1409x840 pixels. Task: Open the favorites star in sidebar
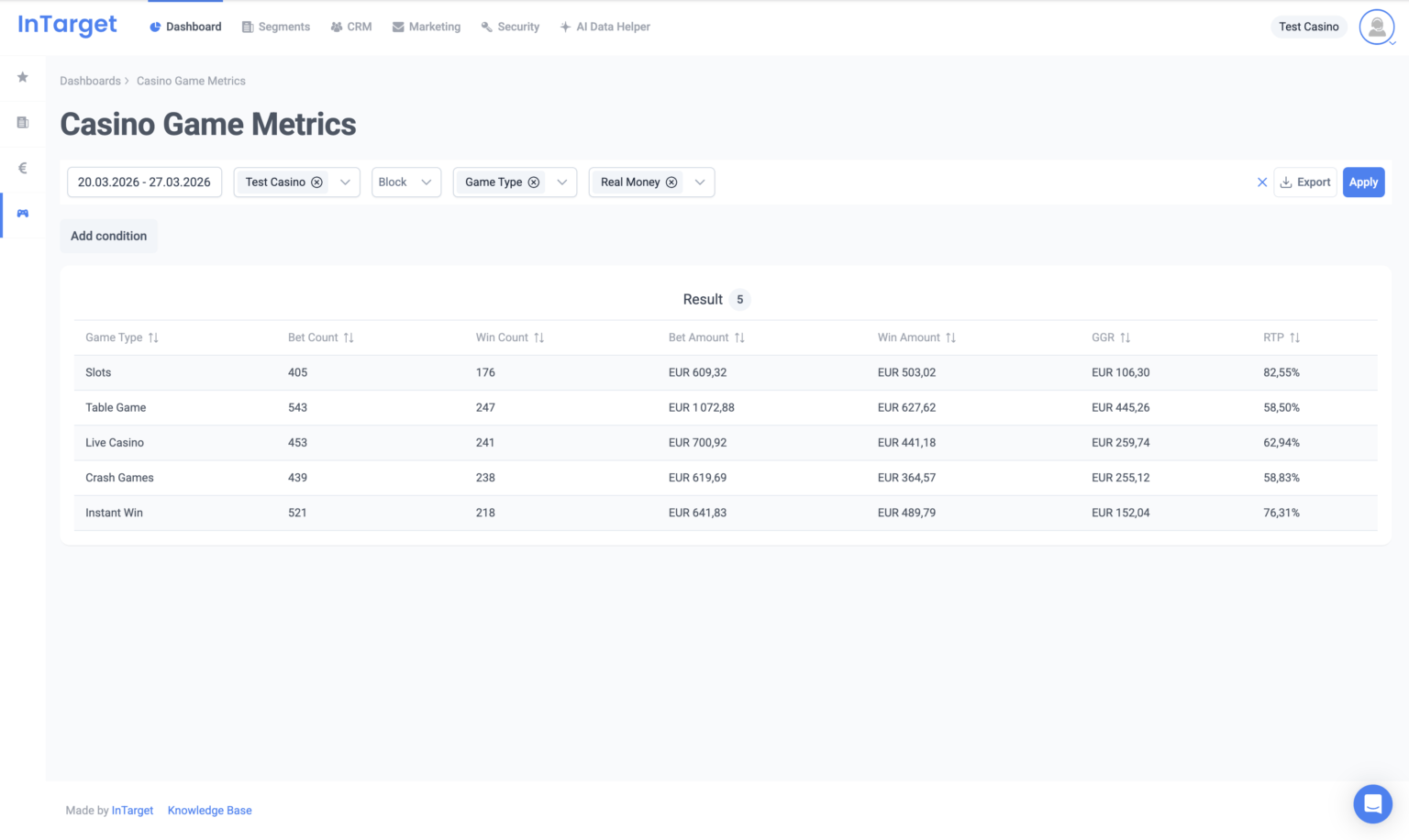[23, 77]
